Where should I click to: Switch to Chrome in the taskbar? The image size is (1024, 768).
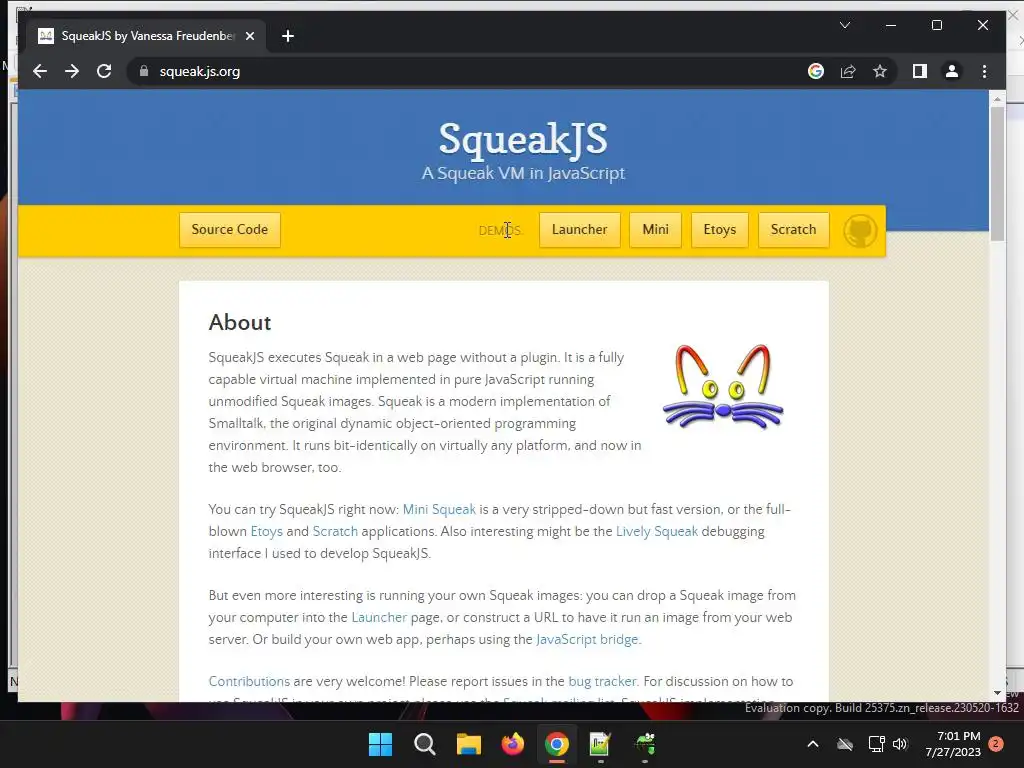tap(556, 744)
